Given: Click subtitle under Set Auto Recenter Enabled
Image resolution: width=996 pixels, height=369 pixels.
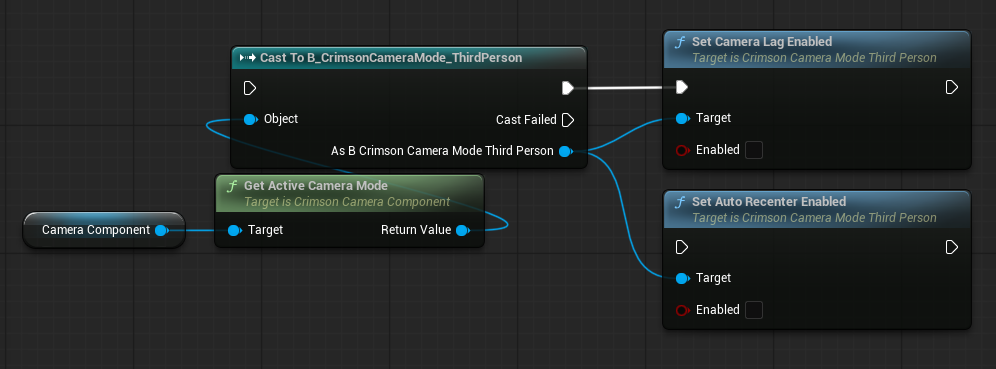Looking at the screenshot, I should click(x=814, y=218).
